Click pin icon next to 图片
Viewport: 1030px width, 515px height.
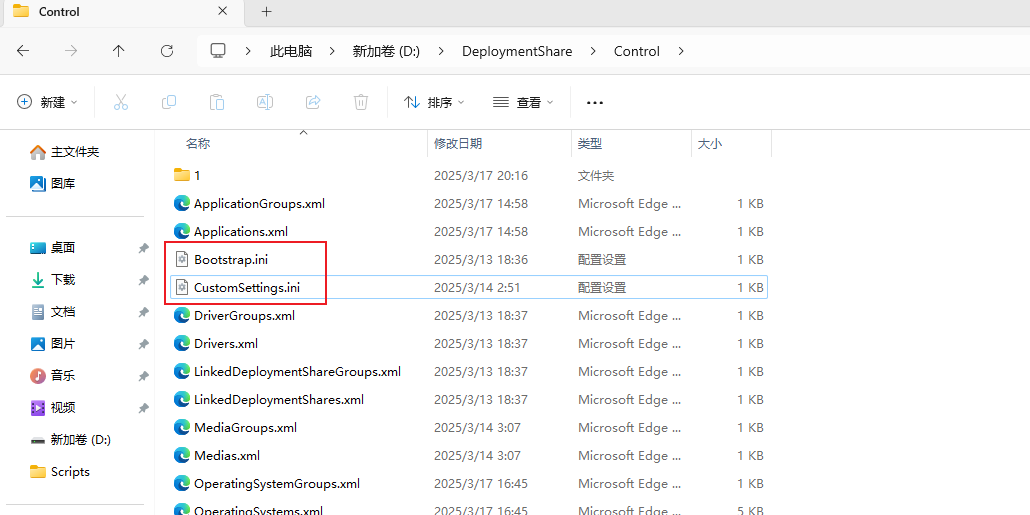(x=143, y=344)
